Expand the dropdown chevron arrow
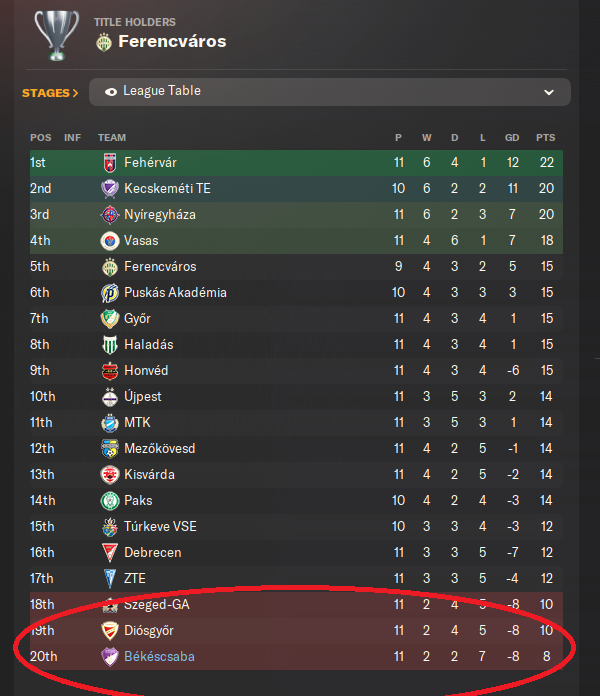The width and height of the screenshot is (600, 696). coord(548,92)
